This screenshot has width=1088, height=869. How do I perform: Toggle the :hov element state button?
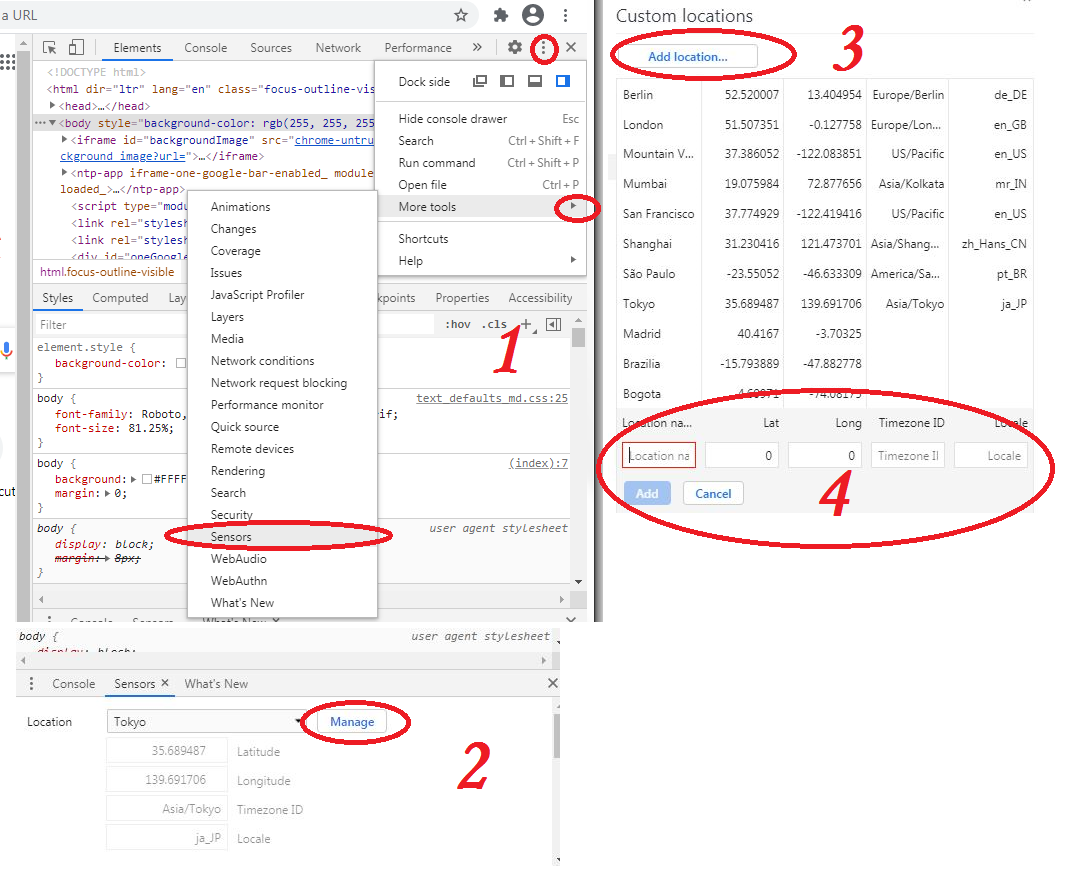click(458, 324)
